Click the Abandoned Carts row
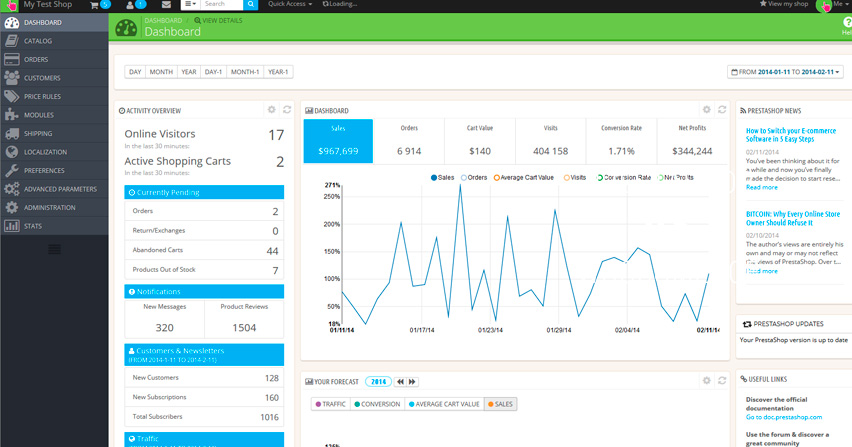852x447 pixels. click(x=204, y=250)
